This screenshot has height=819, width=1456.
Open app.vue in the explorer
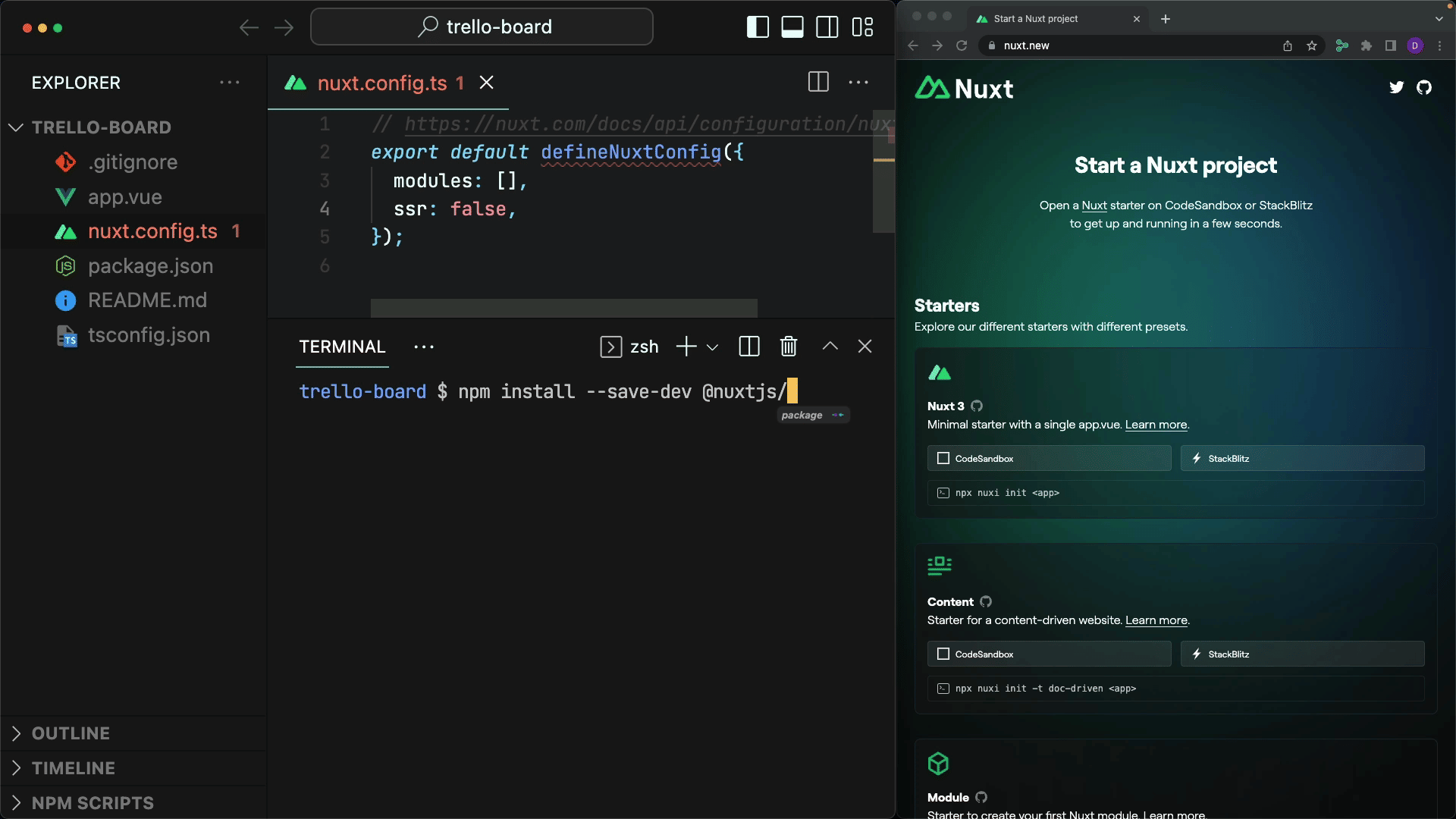(125, 197)
